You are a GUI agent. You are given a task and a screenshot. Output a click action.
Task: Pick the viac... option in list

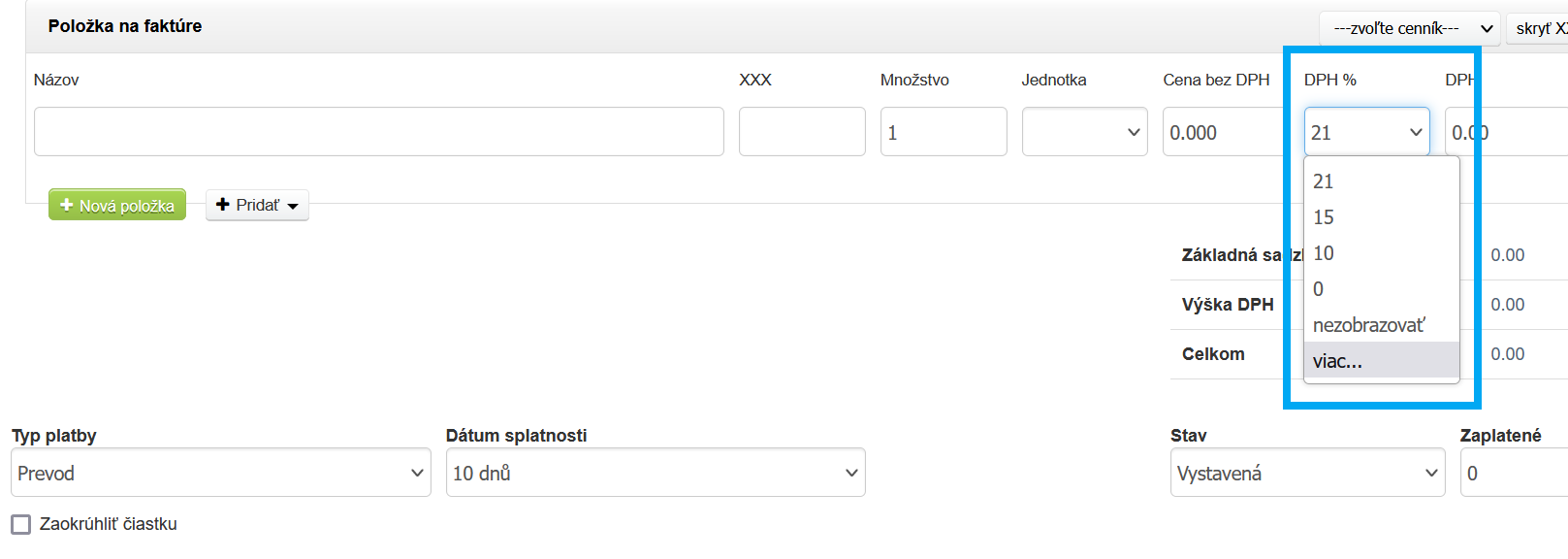tap(1338, 361)
